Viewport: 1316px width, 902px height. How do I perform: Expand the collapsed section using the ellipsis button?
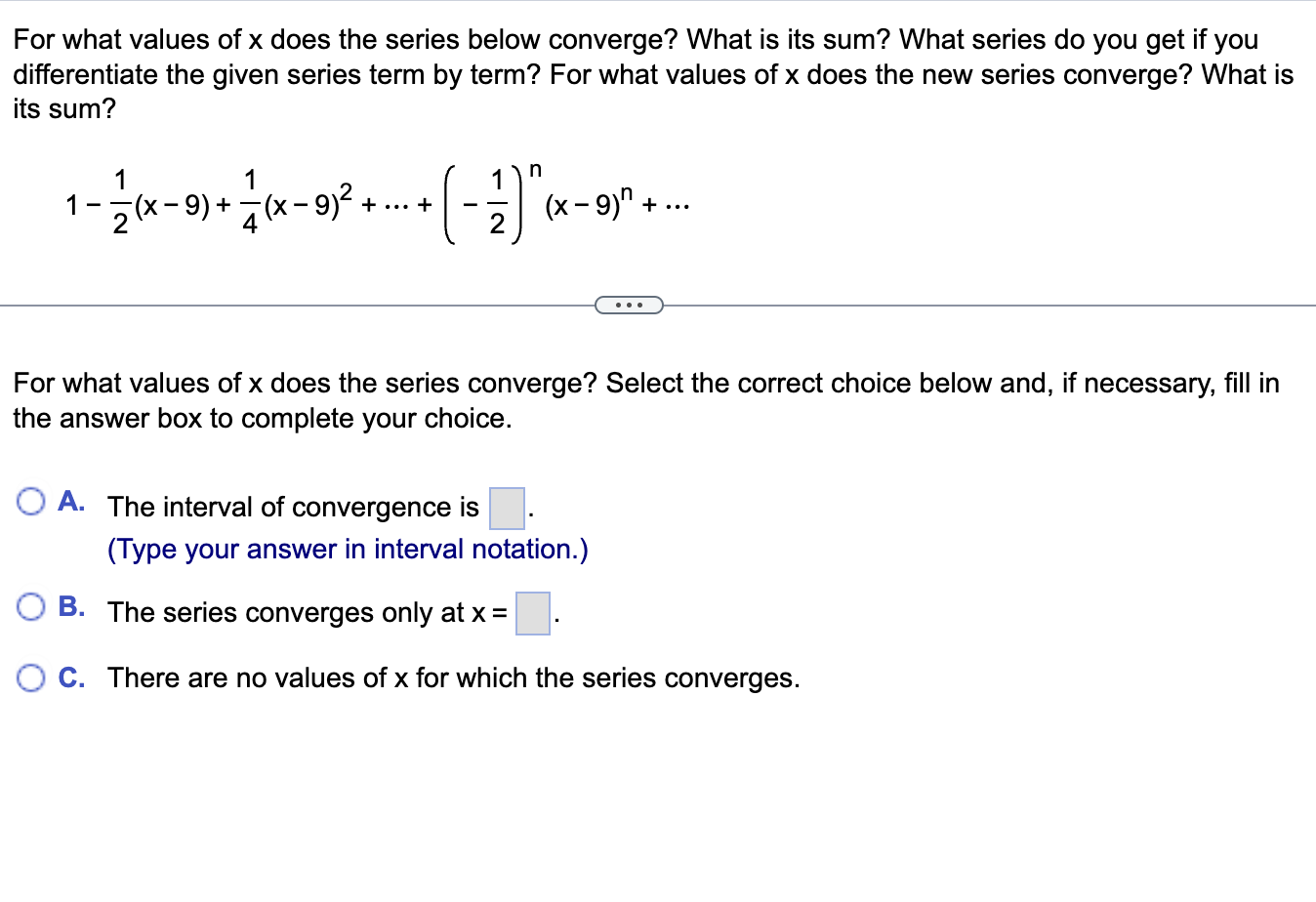(630, 305)
